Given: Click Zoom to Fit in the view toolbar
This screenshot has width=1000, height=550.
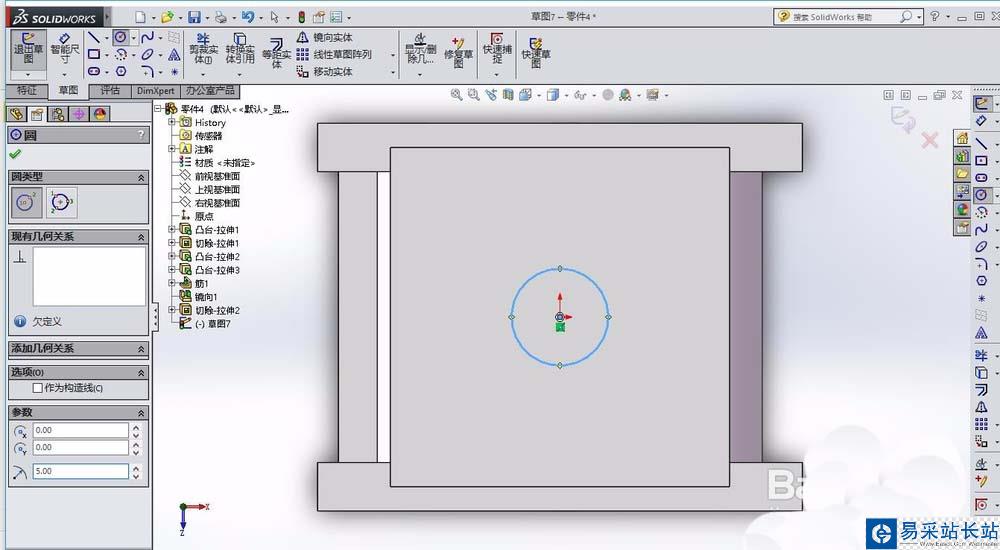Looking at the screenshot, I should click(456, 95).
